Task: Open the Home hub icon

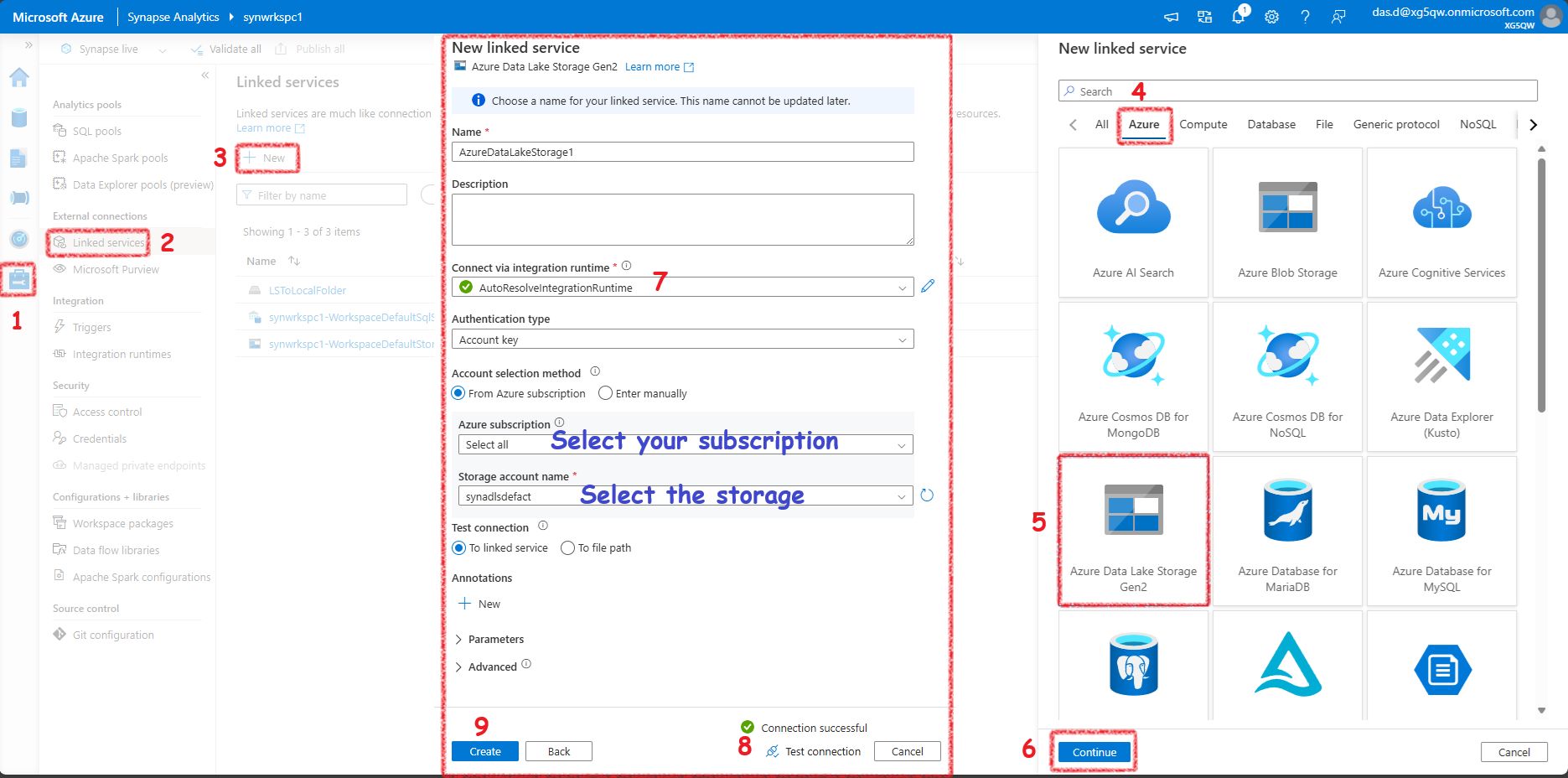Action: click(x=19, y=77)
